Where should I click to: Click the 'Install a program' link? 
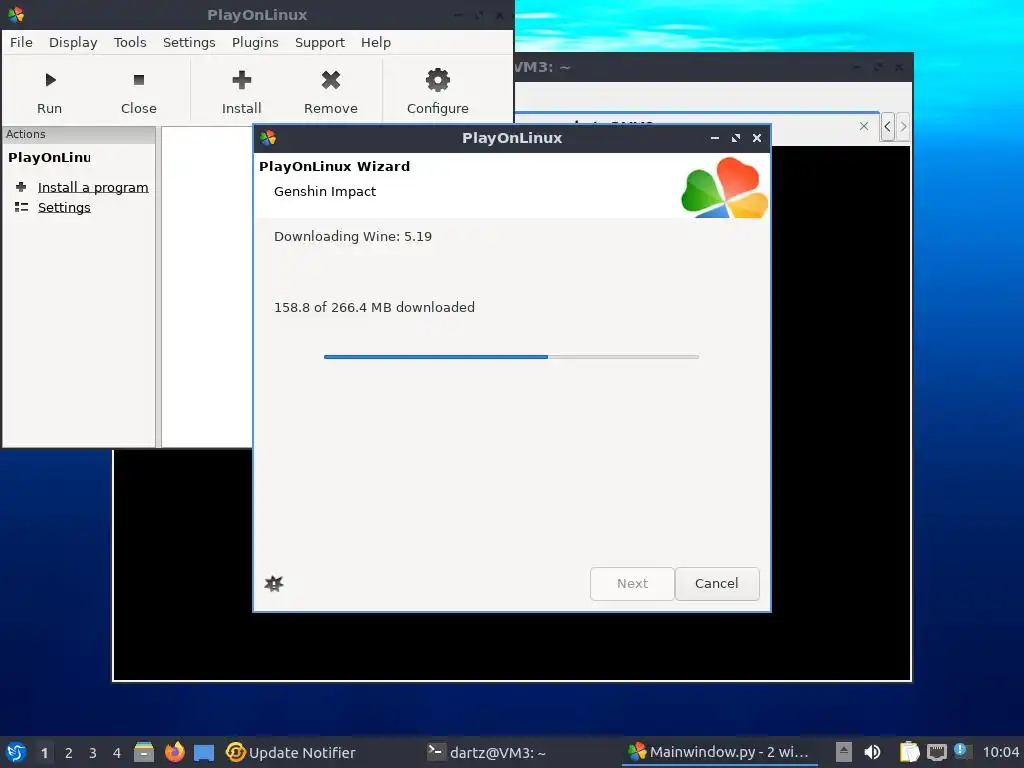click(x=93, y=187)
